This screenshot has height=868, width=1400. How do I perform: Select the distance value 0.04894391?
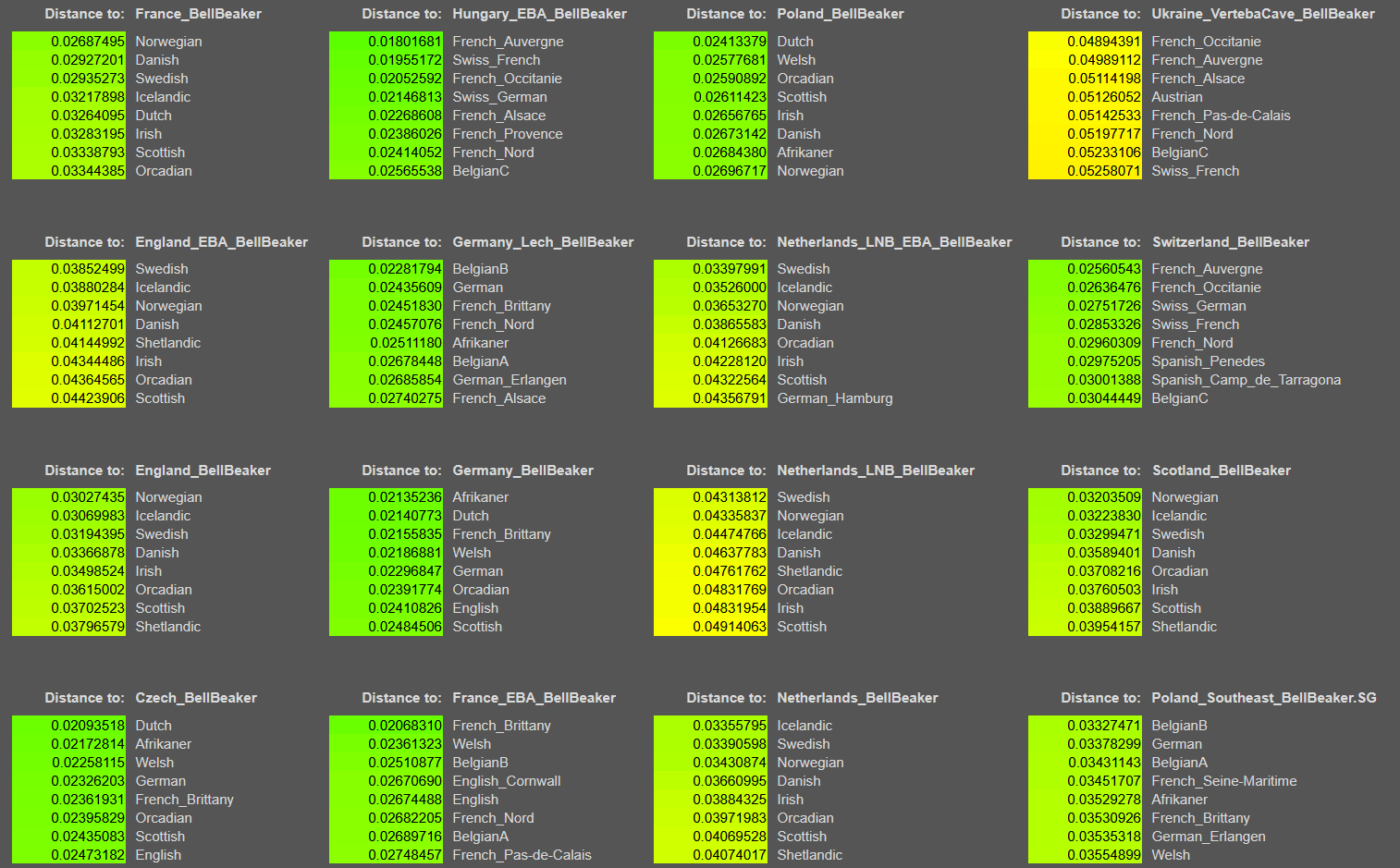click(1104, 42)
